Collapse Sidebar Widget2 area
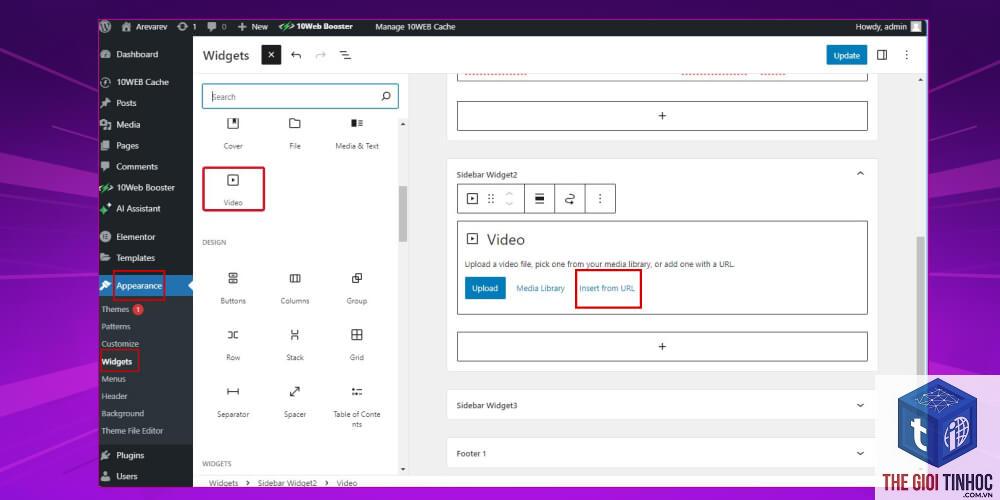The height and width of the screenshot is (500, 1000). pos(860,173)
